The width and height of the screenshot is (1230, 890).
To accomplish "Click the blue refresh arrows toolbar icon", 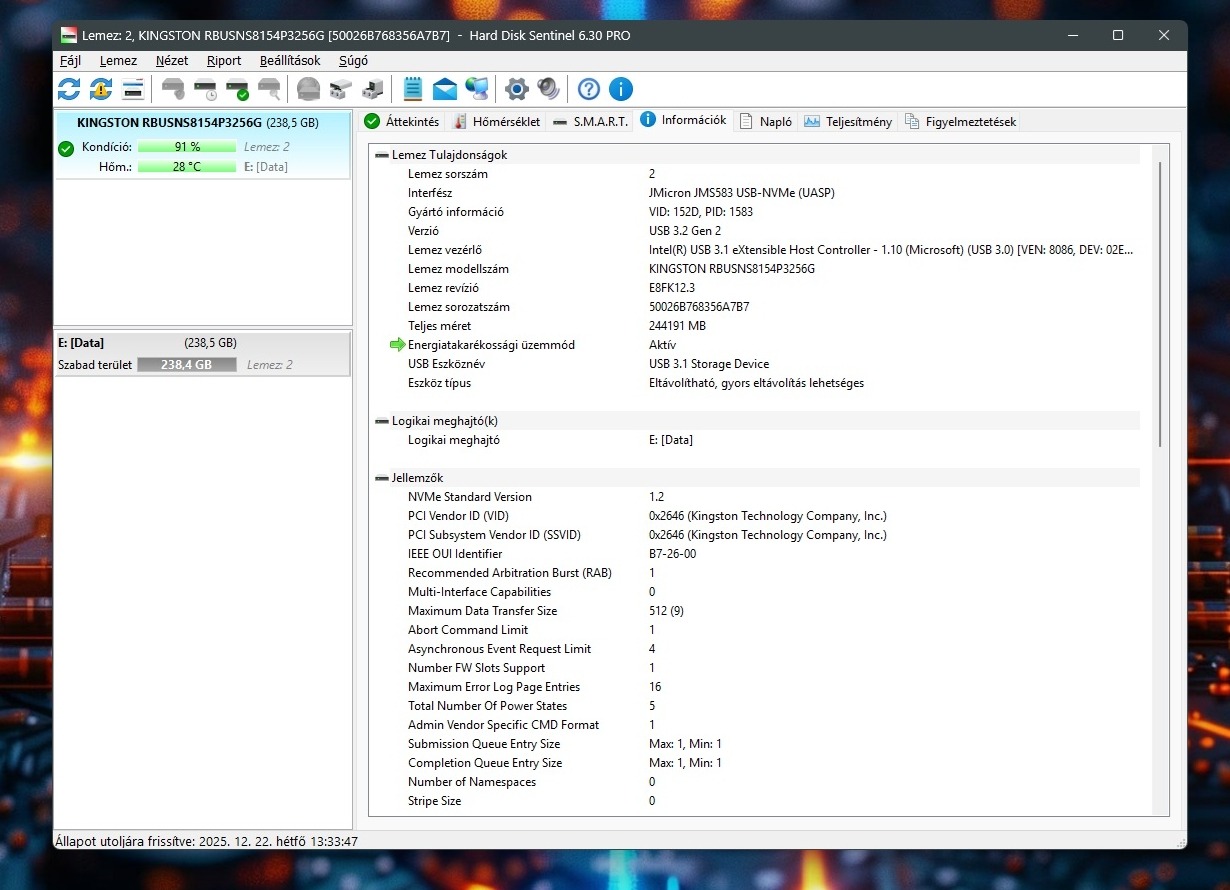I will pyautogui.click(x=69, y=89).
